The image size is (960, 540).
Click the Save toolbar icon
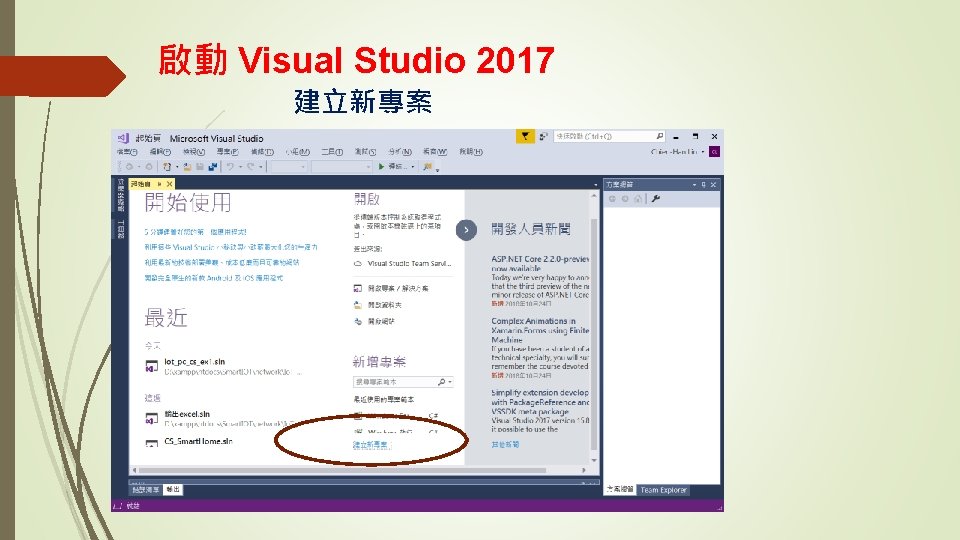point(200,167)
